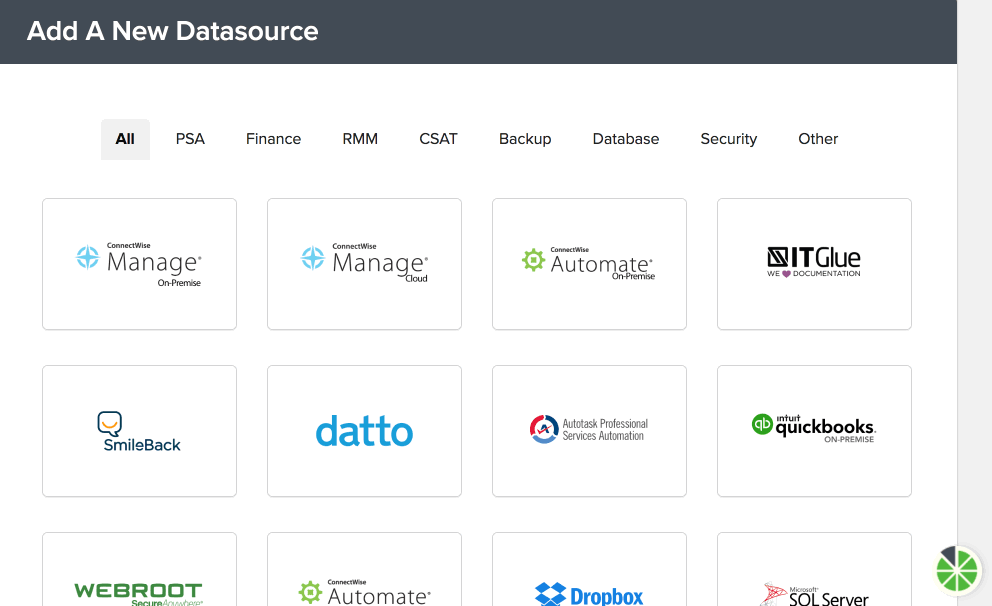Open the green lime-slice widget icon
This screenshot has height=606, width=992.
tap(958, 570)
